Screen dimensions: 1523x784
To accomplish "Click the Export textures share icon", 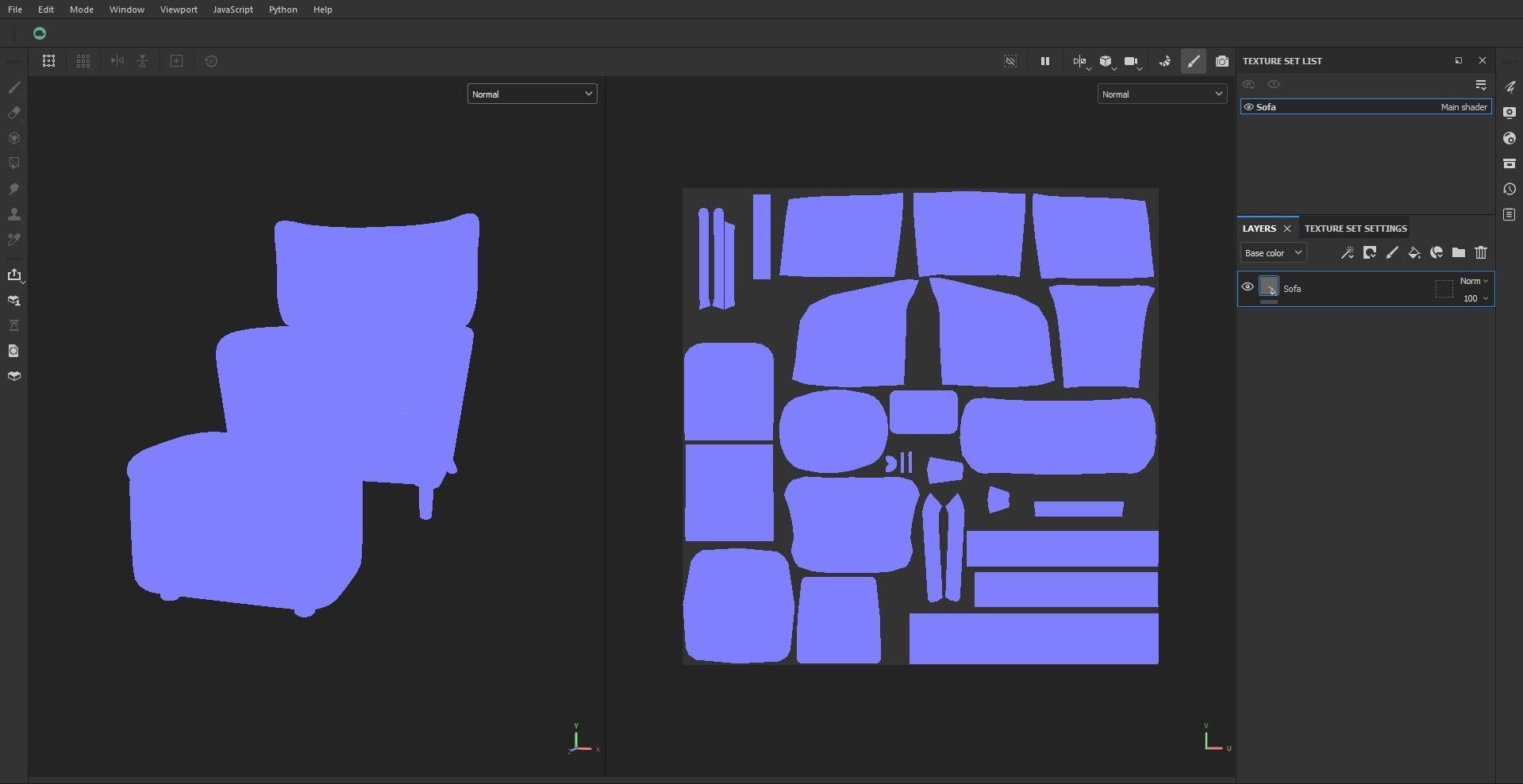I will [x=14, y=275].
